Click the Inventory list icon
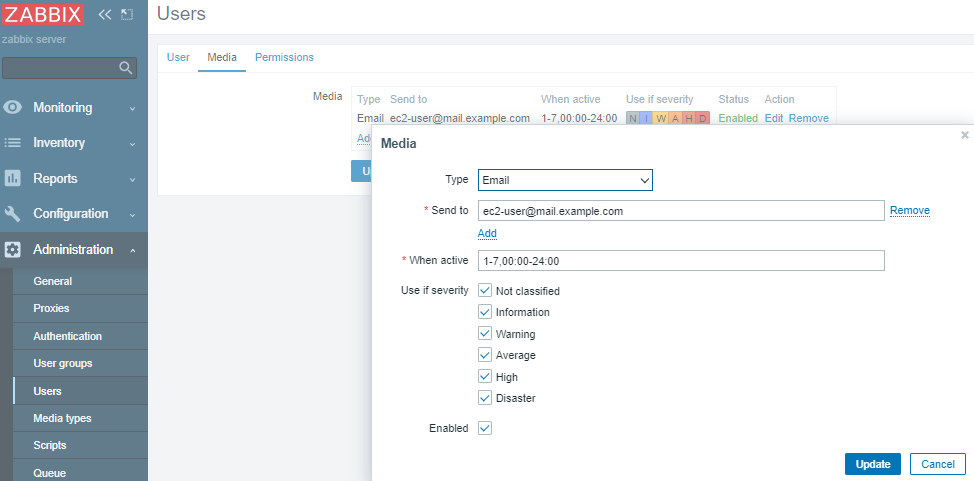The width and height of the screenshot is (974, 481). coord(12,143)
